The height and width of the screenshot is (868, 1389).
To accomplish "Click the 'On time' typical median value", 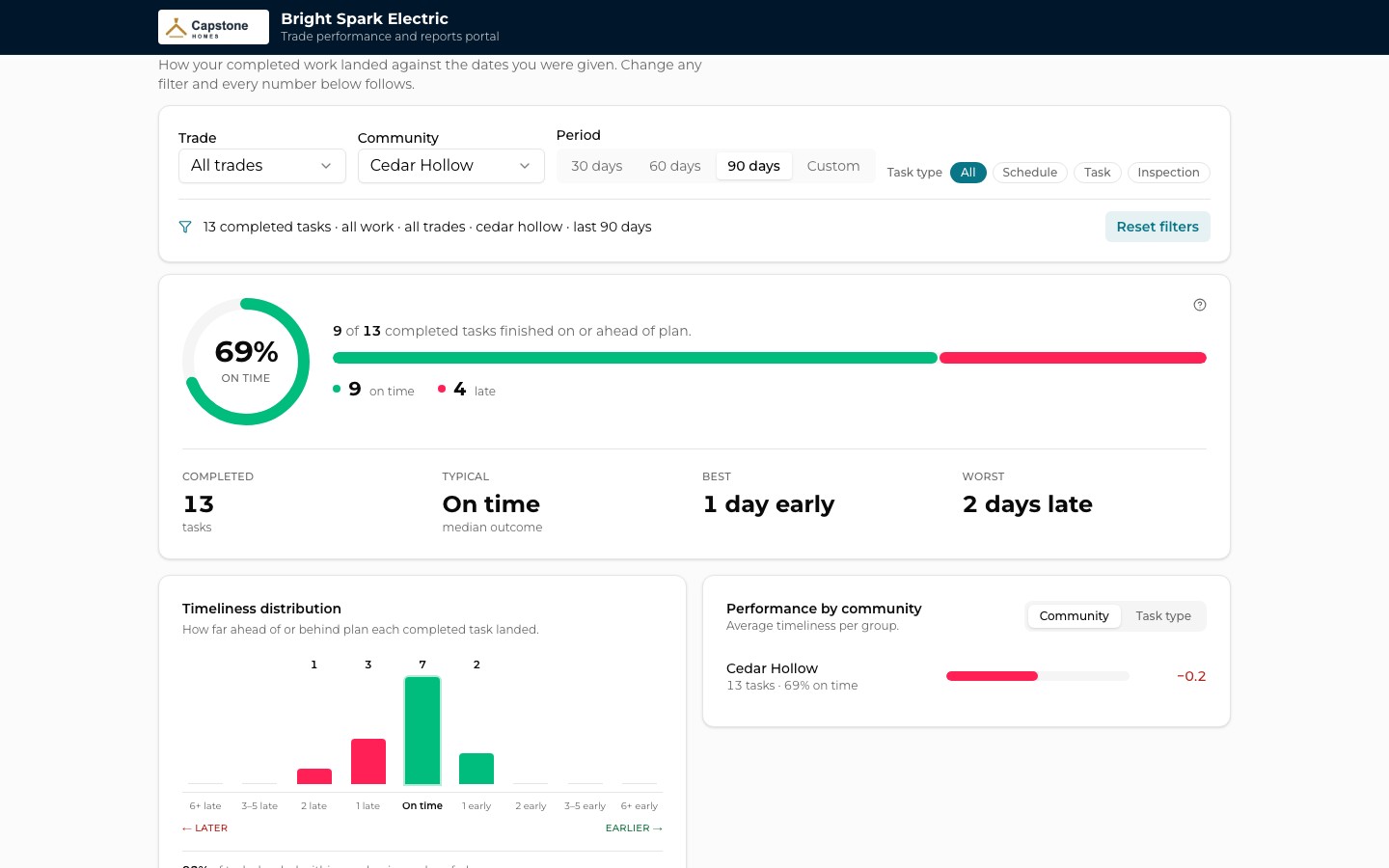I will click(491, 504).
